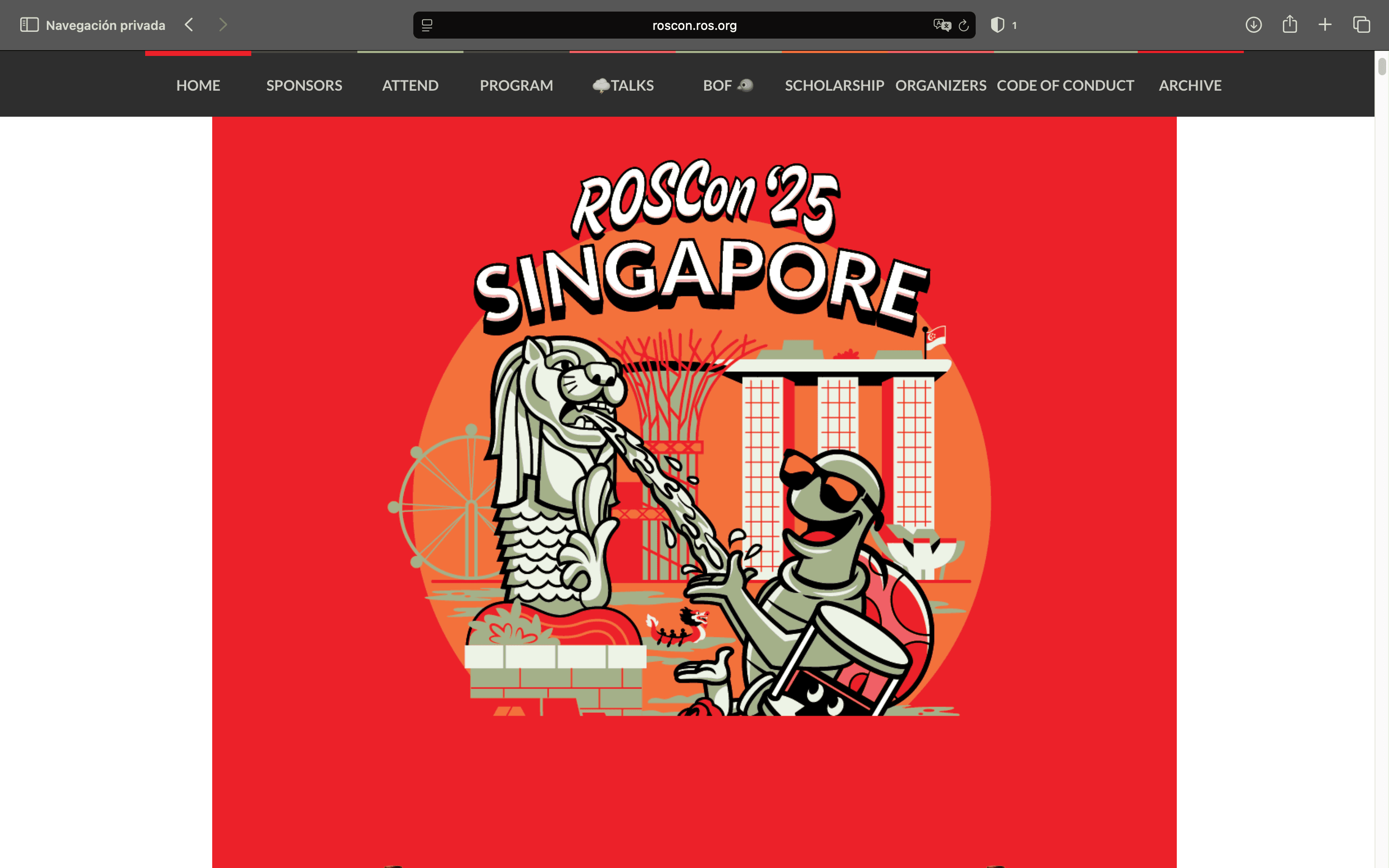Toggle the Safari sidebar icon
This screenshot has height=868, width=1389.
tap(29, 25)
